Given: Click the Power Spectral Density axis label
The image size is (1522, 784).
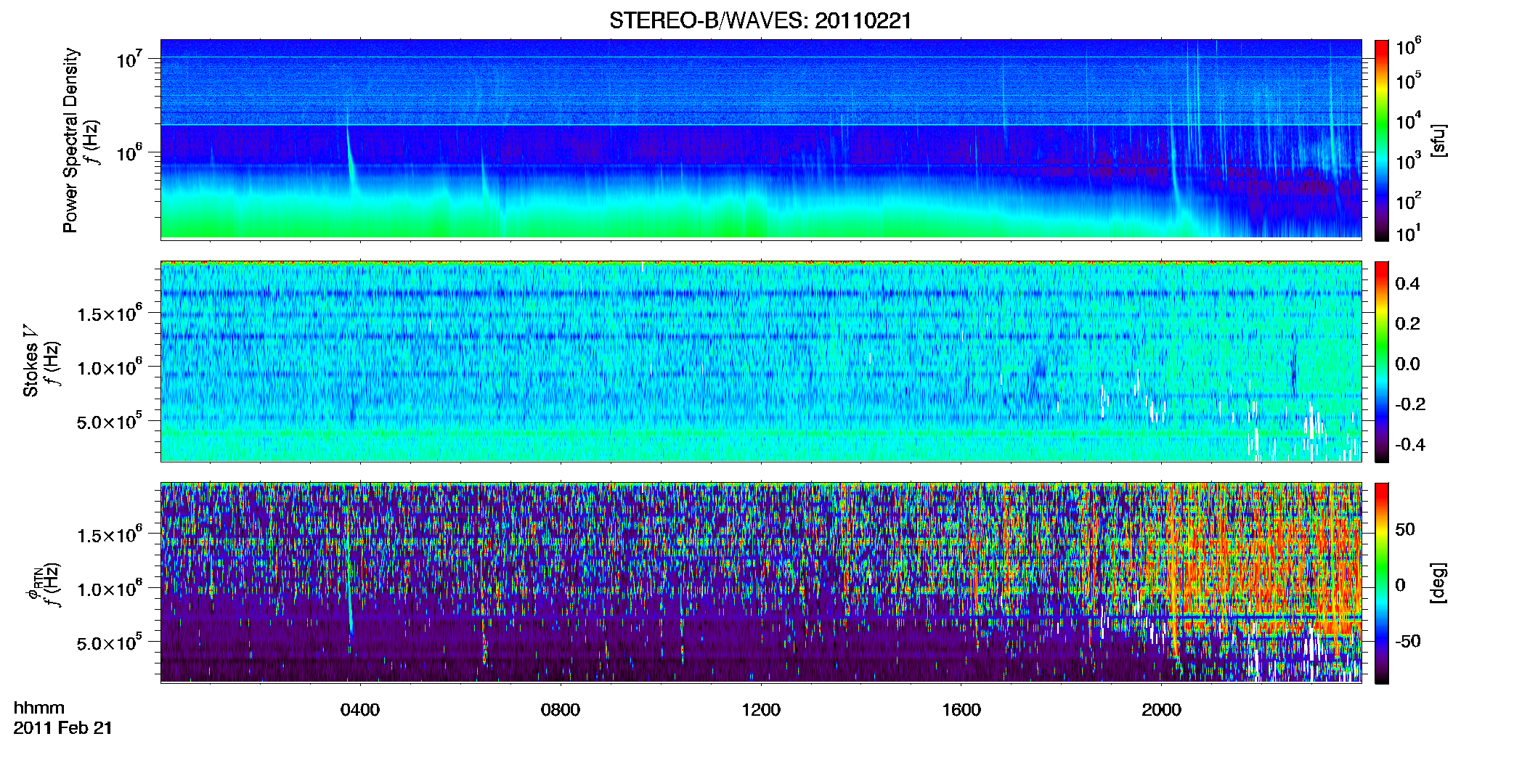Looking at the screenshot, I should click(70, 140).
